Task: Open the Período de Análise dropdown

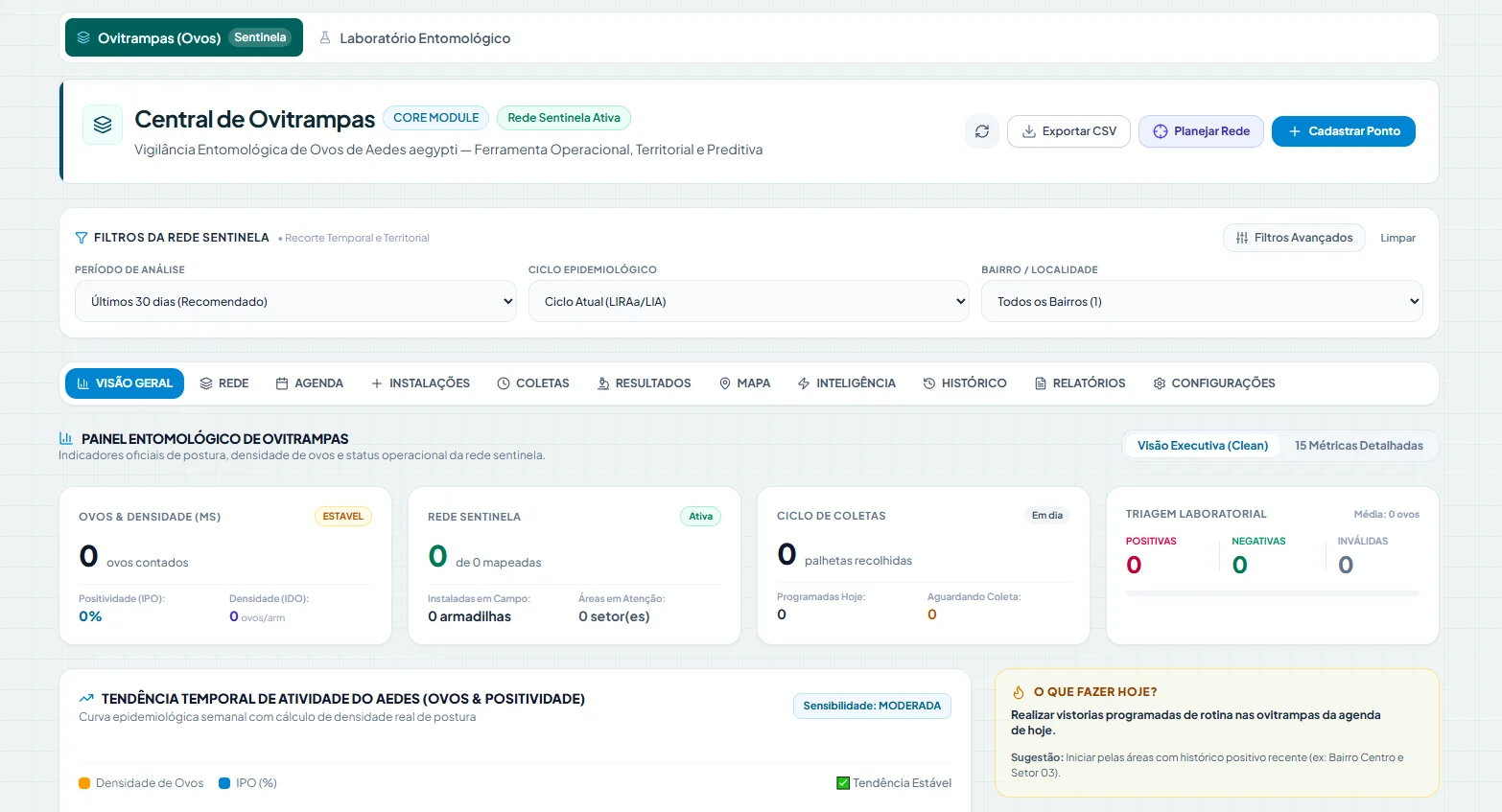Action: tap(295, 301)
